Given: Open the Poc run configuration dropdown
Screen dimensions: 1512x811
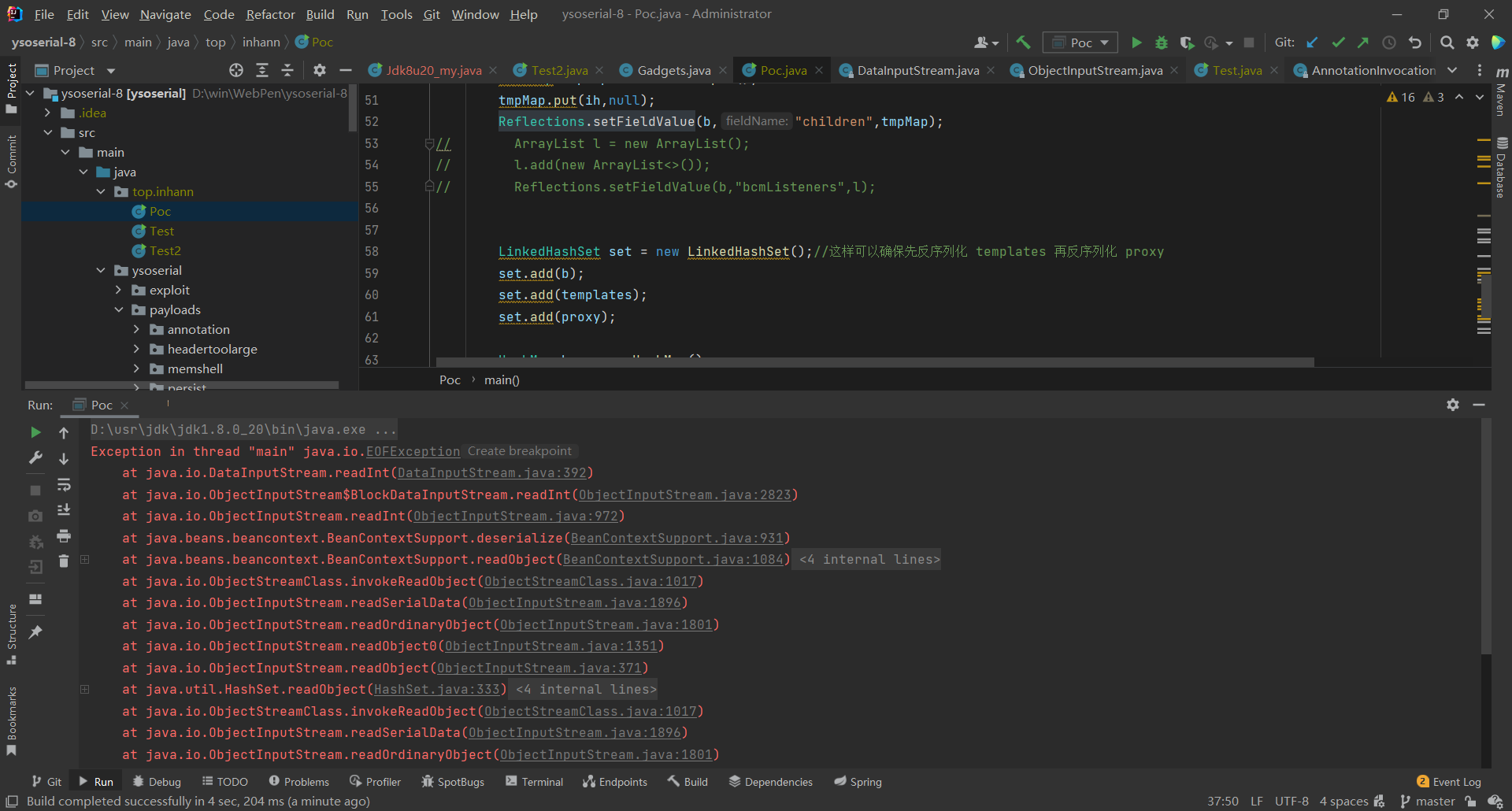Looking at the screenshot, I should [1080, 43].
